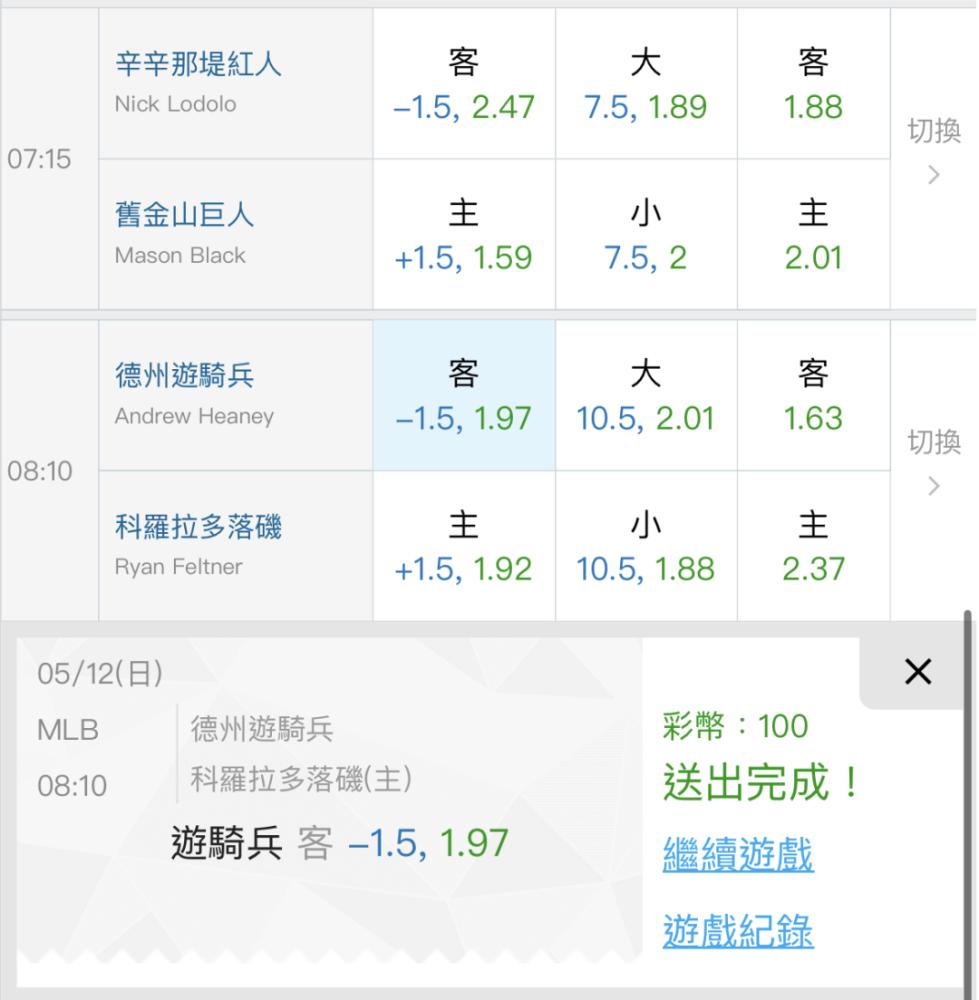The height and width of the screenshot is (1000, 979).
Task: Close the bet slip with X icon
Action: (x=917, y=672)
